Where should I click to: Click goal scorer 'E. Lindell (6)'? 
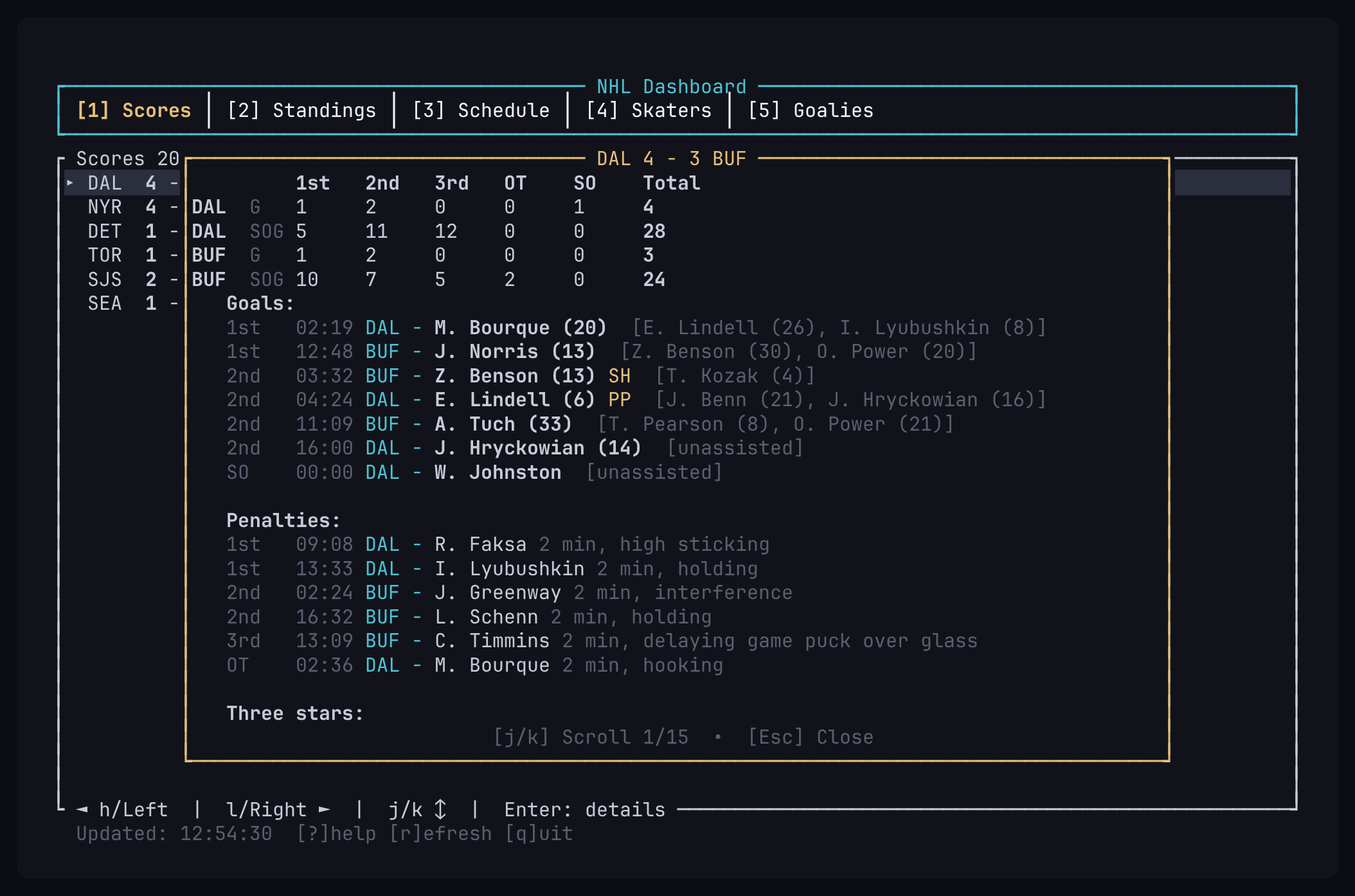(x=515, y=400)
